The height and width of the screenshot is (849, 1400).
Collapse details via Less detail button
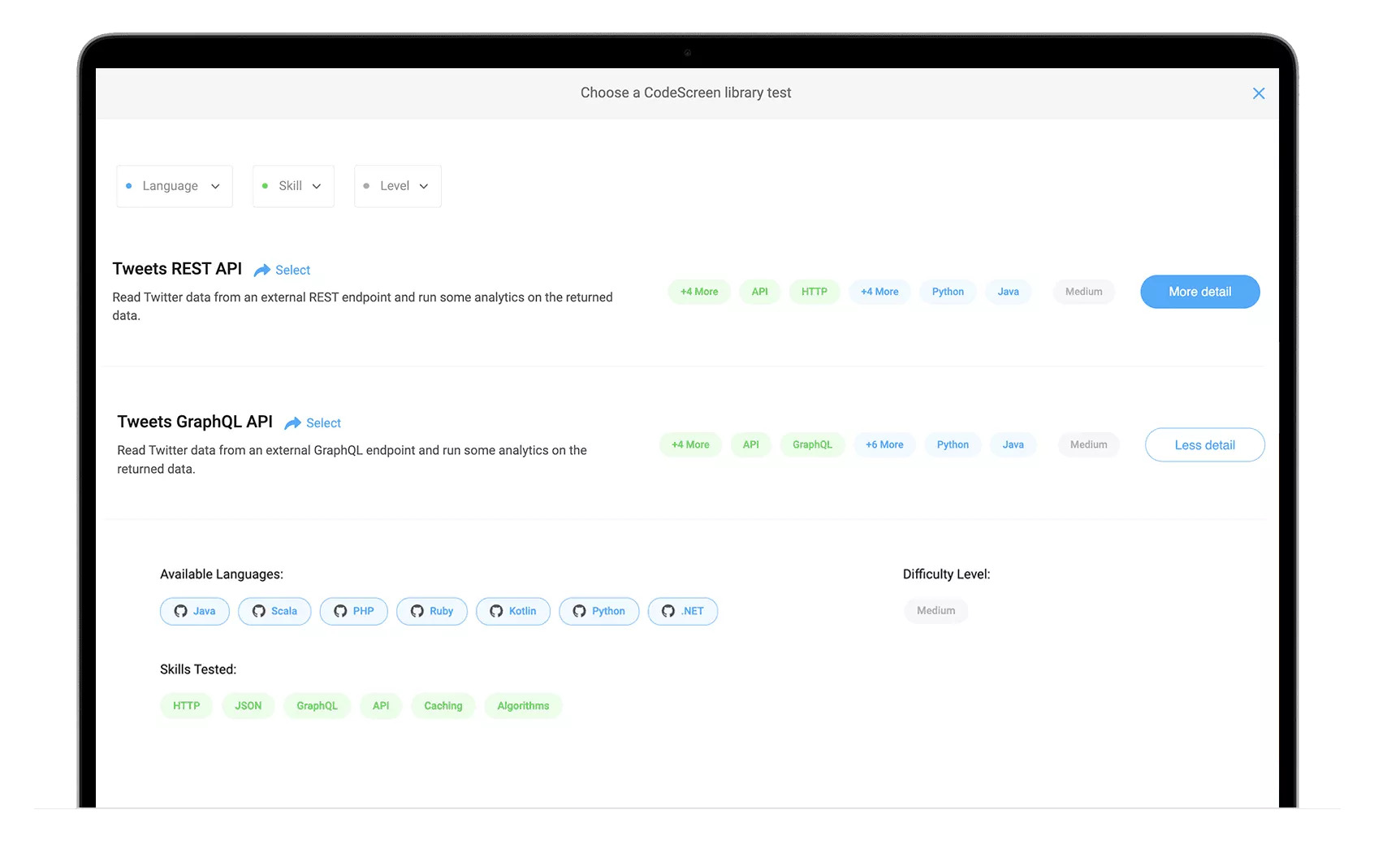(1204, 444)
